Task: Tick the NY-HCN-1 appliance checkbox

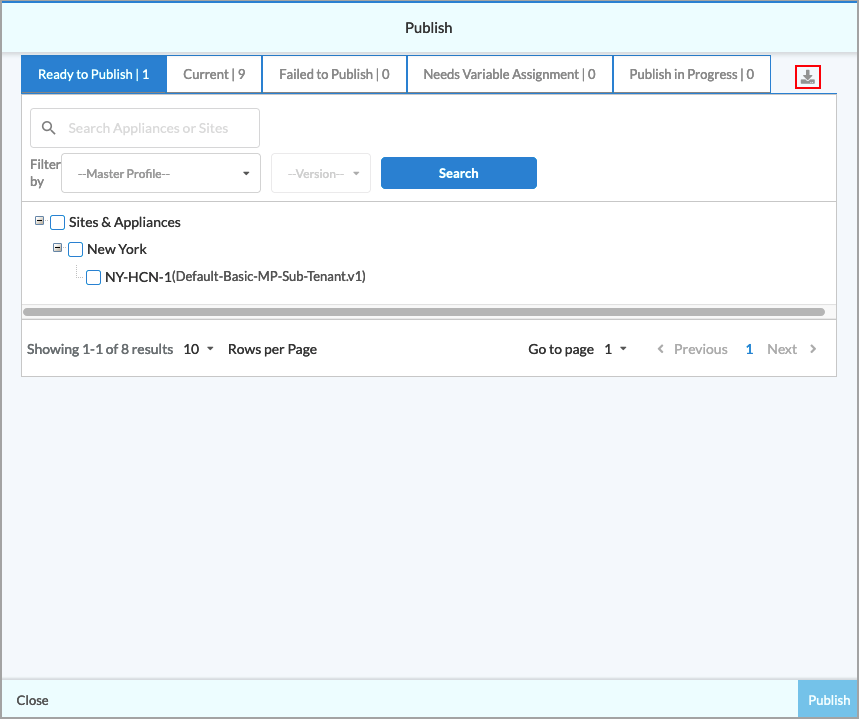Action: 94,277
